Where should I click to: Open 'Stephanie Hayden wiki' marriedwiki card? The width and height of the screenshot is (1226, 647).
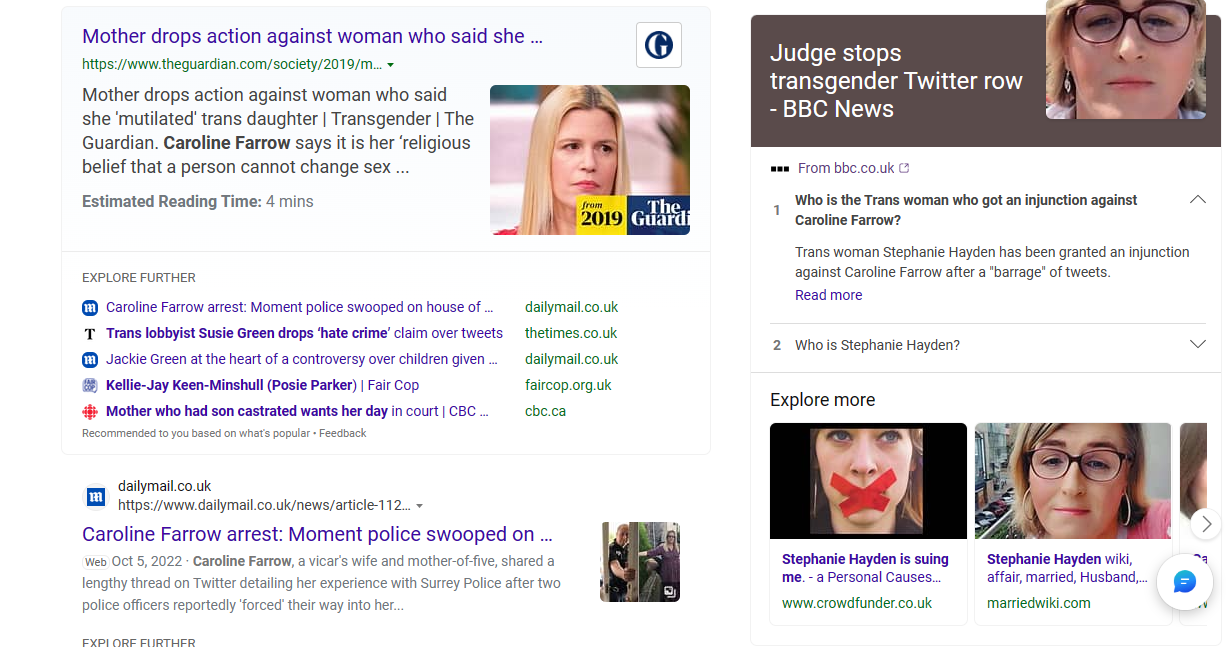(x=1069, y=568)
